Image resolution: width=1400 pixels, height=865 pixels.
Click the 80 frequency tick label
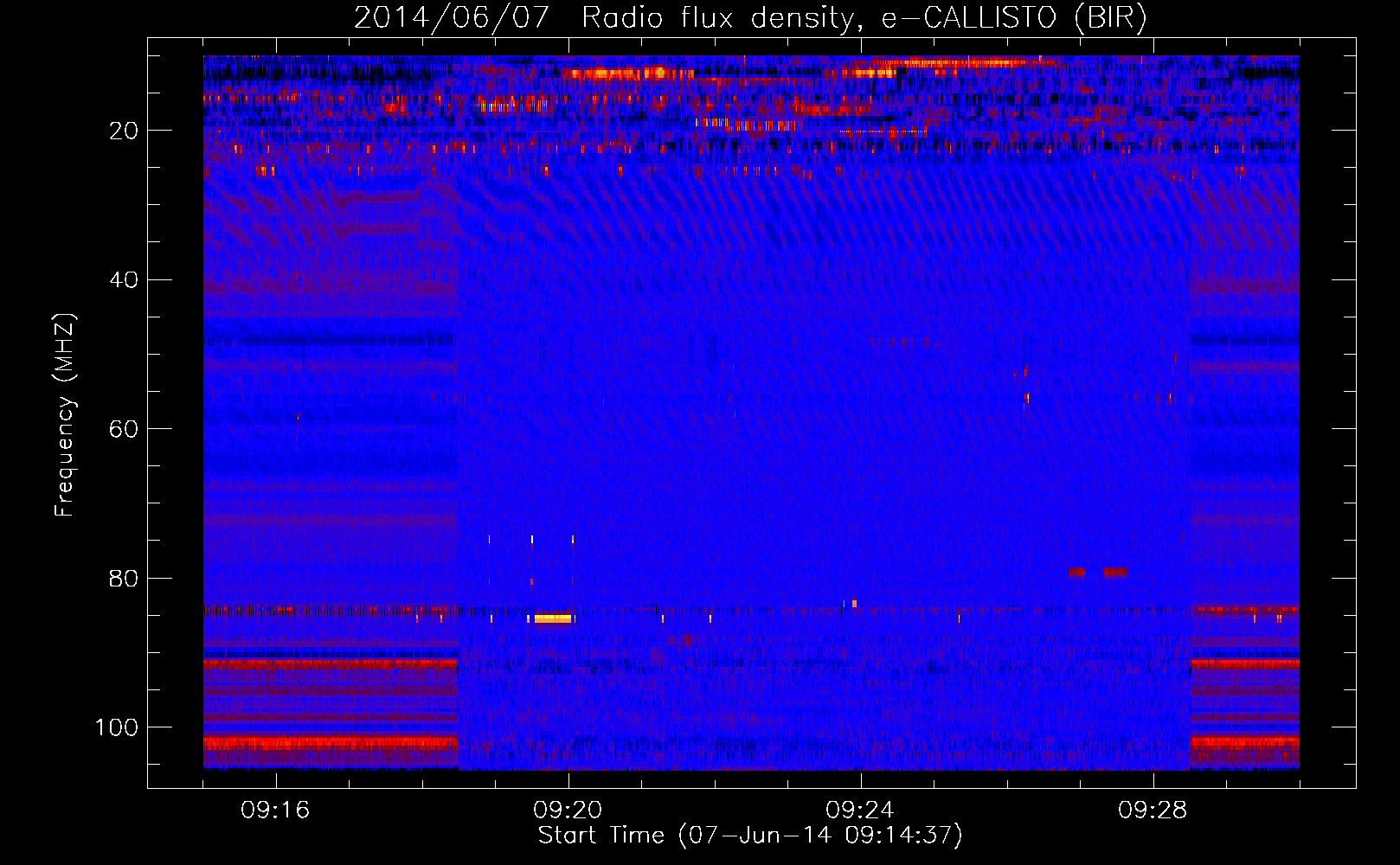point(125,579)
